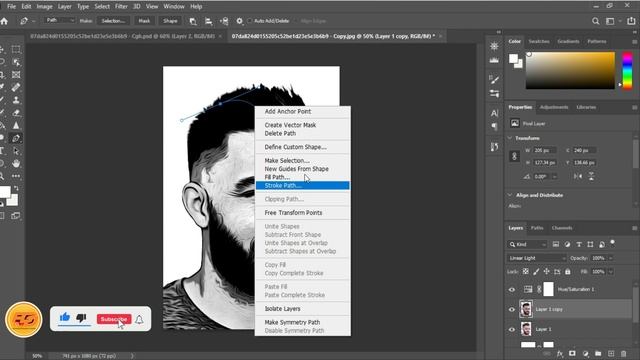Viewport: 640px width, 360px height.
Task: Collapse the Transform section
Action: coord(510,138)
